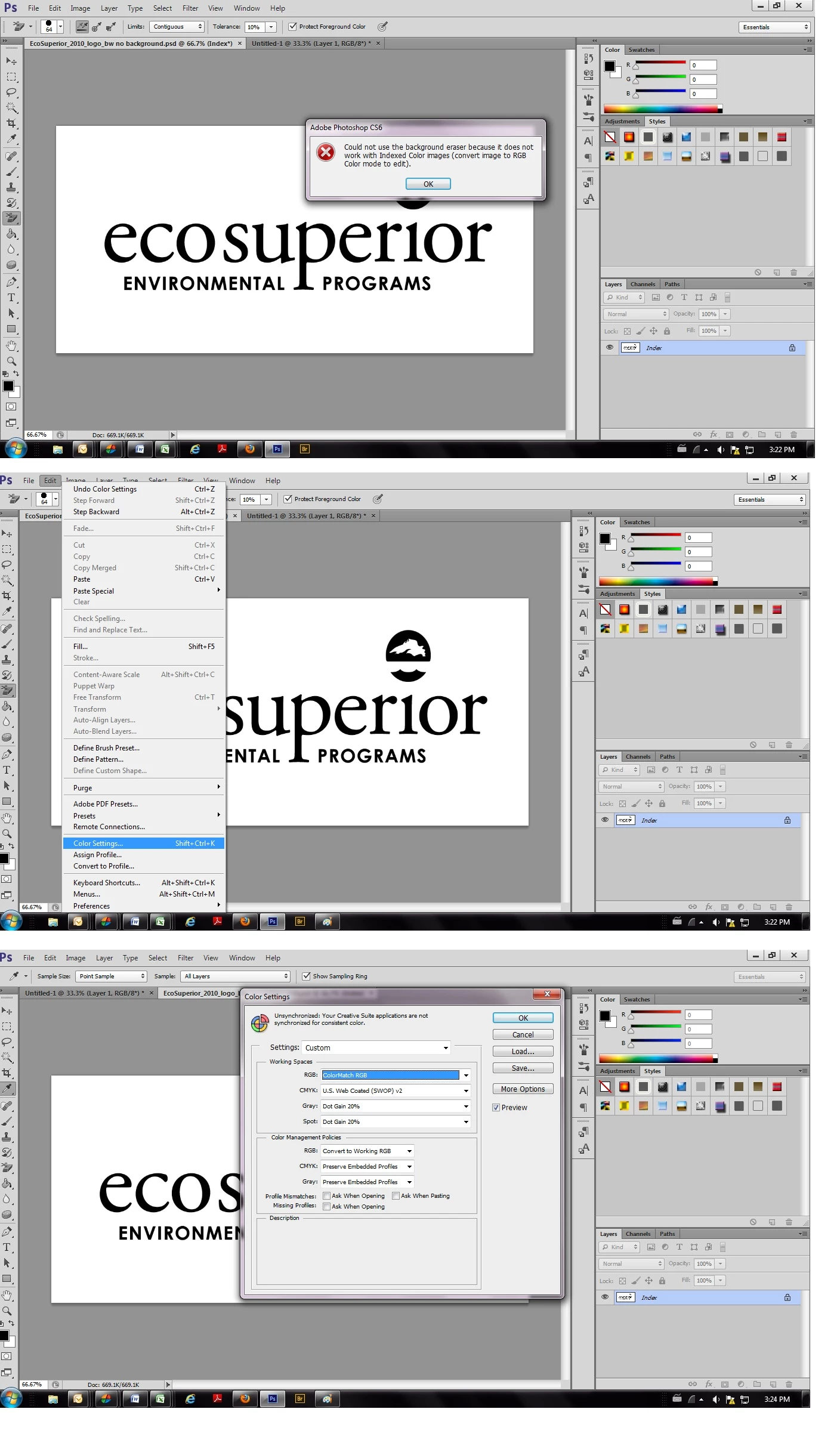Screen dimensions: 840x1446
Task: Open the Settings Custom dropdown in Color Settings
Action: tap(376, 1048)
